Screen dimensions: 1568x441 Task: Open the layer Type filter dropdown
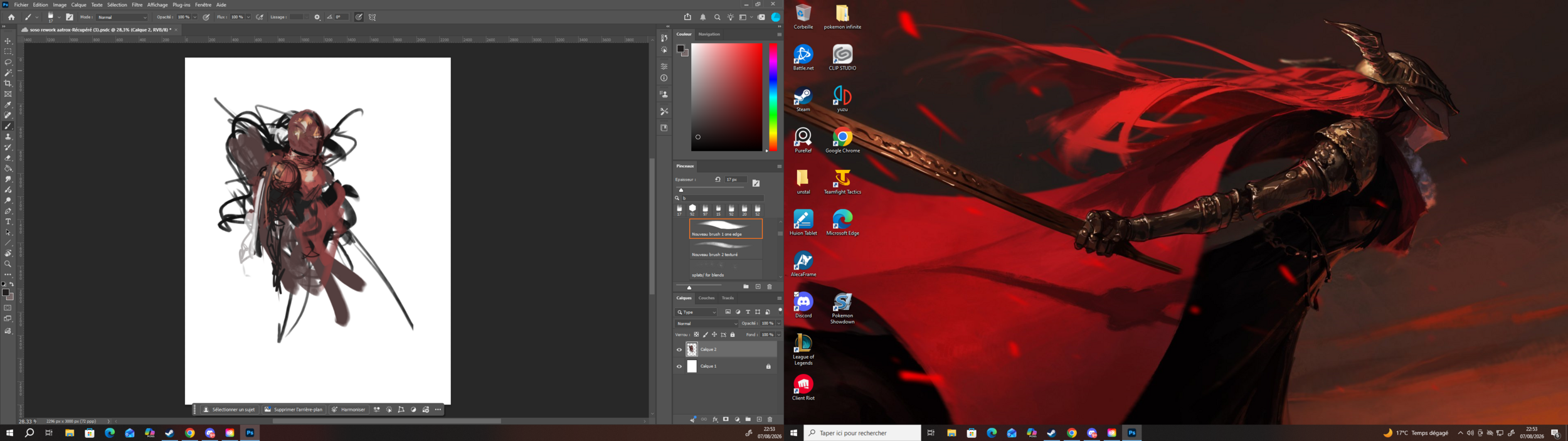click(696, 312)
